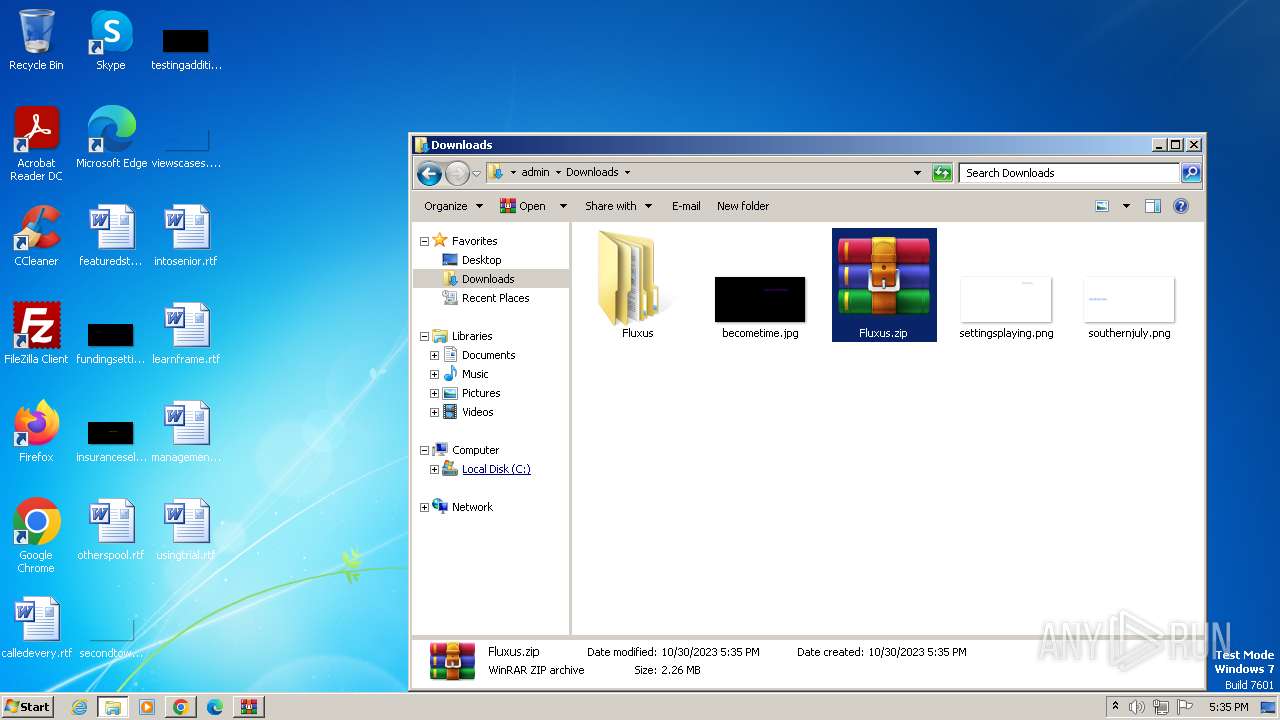This screenshot has height=720, width=1280.
Task: Select the testingadditi... desktop file
Action: 186,47
